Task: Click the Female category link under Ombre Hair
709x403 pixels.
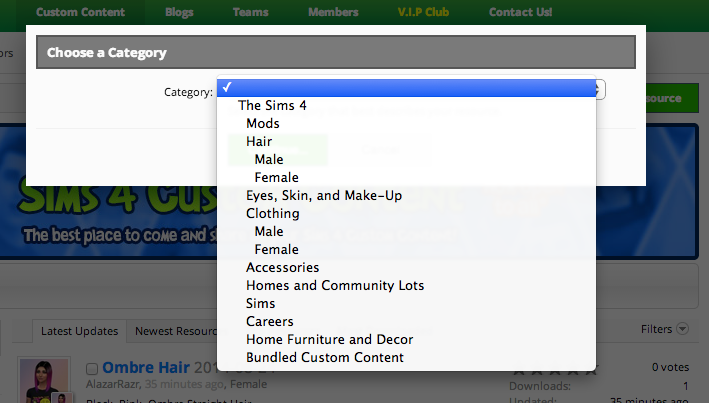Action: click(x=248, y=384)
